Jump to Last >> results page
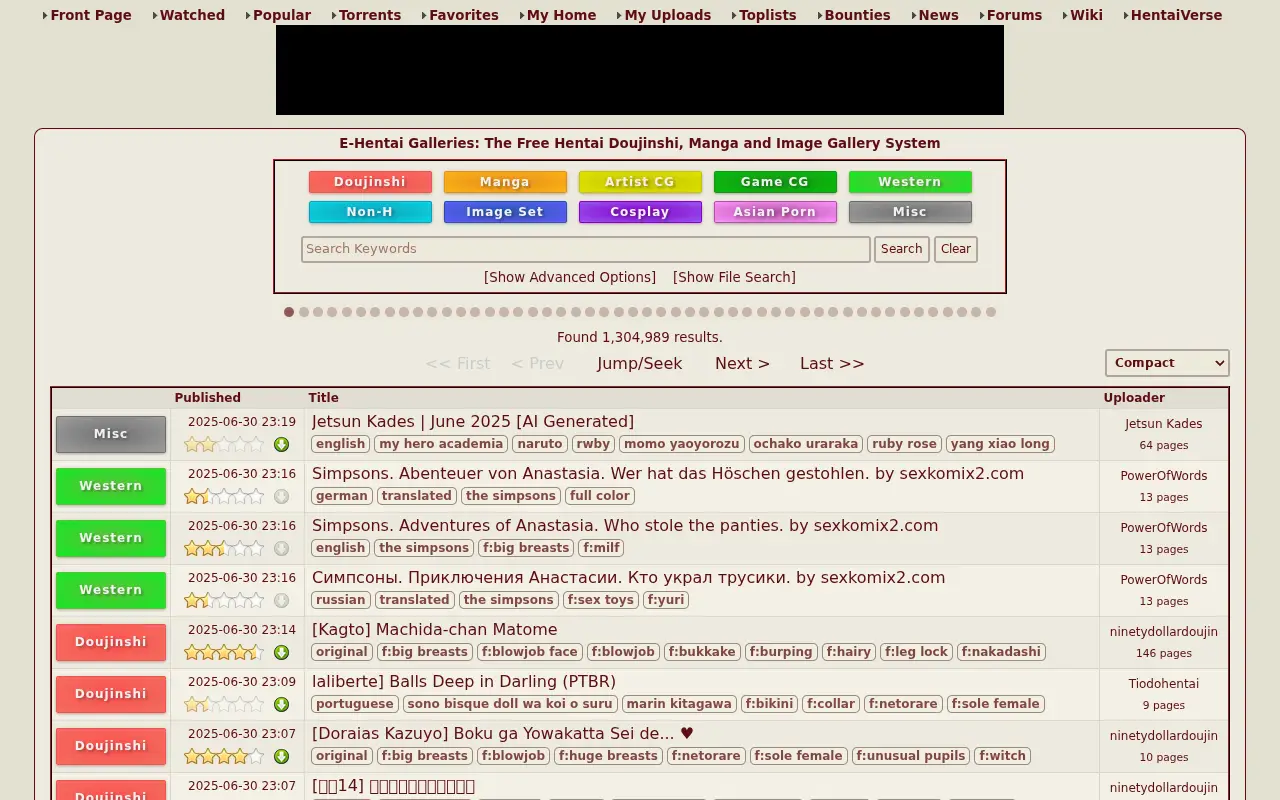This screenshot has height=800, width=1280. point(832,363)
